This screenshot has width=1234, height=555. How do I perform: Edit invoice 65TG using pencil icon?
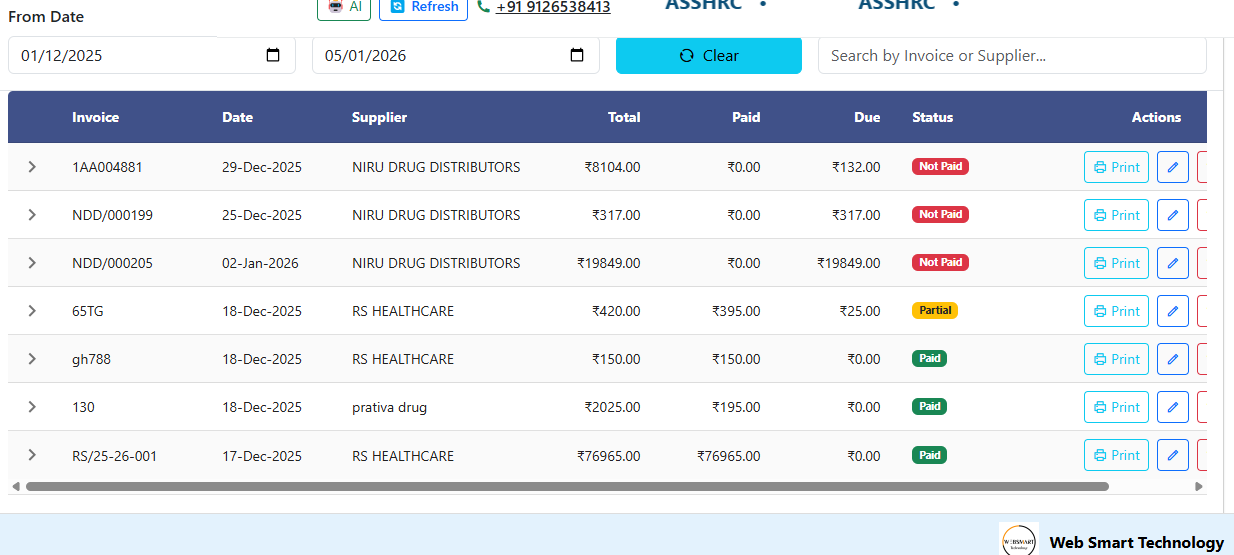click(x=1172, y=311)
